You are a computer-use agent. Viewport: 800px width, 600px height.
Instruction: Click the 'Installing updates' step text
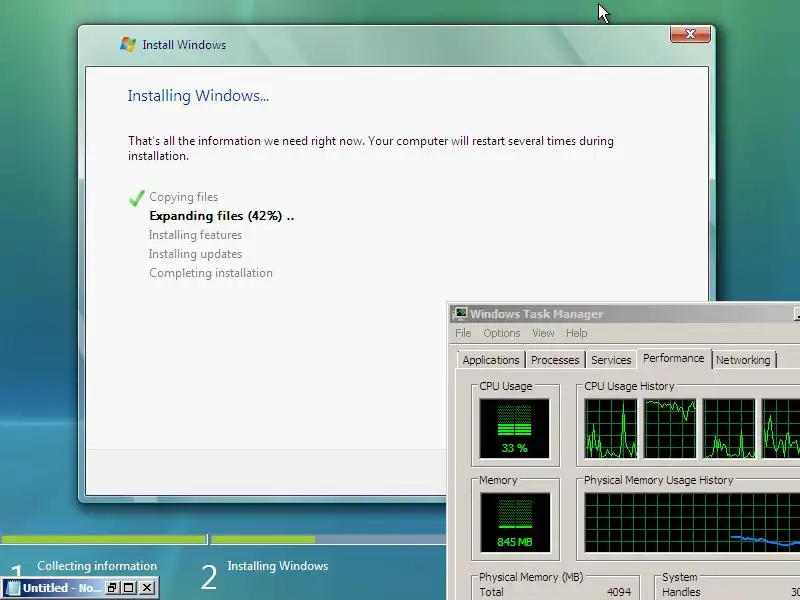click(x=195, y=254)
